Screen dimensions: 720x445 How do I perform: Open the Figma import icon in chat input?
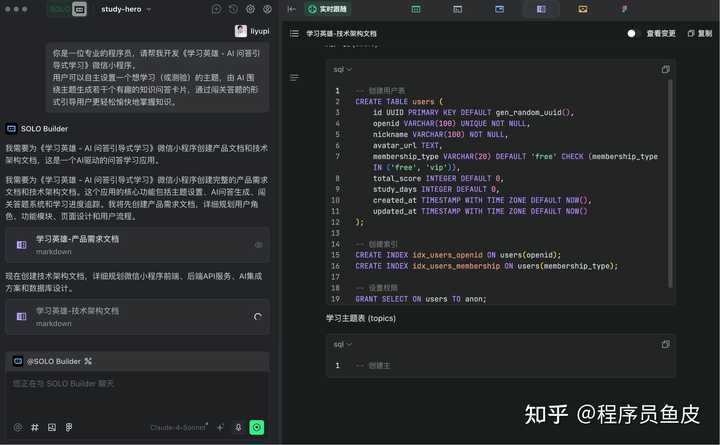[x=69, y=427]
